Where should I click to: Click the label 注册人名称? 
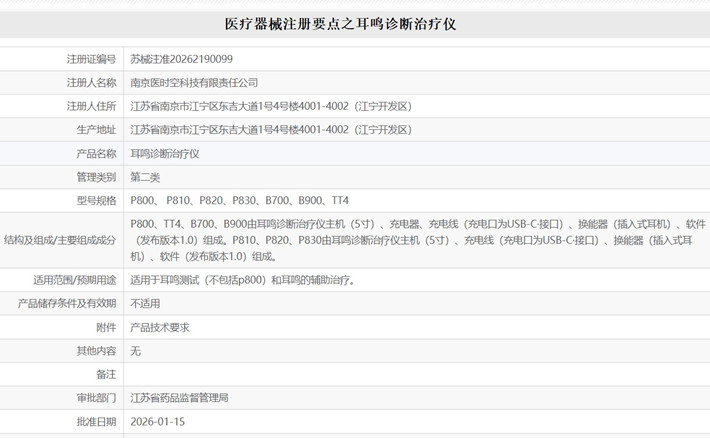(x=91, y=82)
